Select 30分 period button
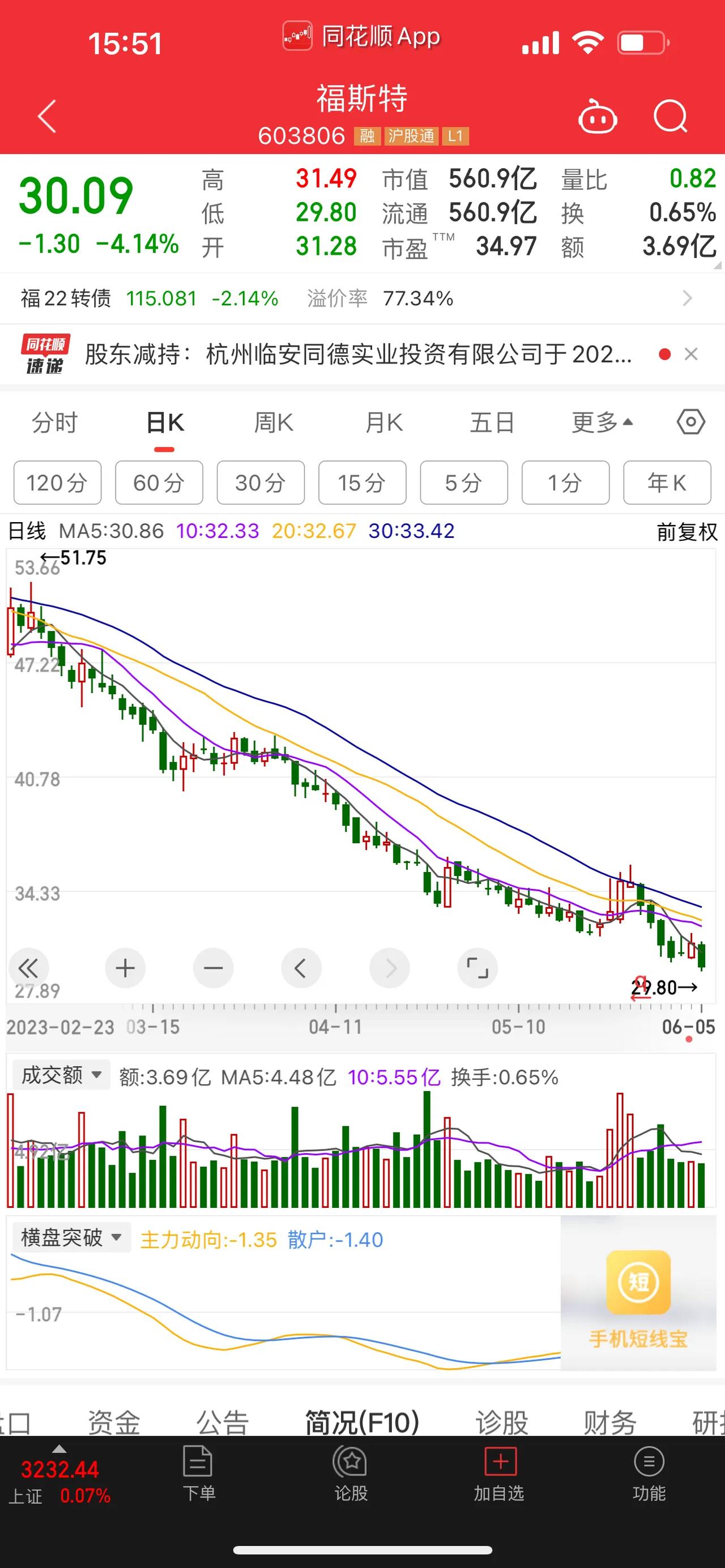Image resolution: width=725 pixels, height=1568 pixels. coord(261,482)
